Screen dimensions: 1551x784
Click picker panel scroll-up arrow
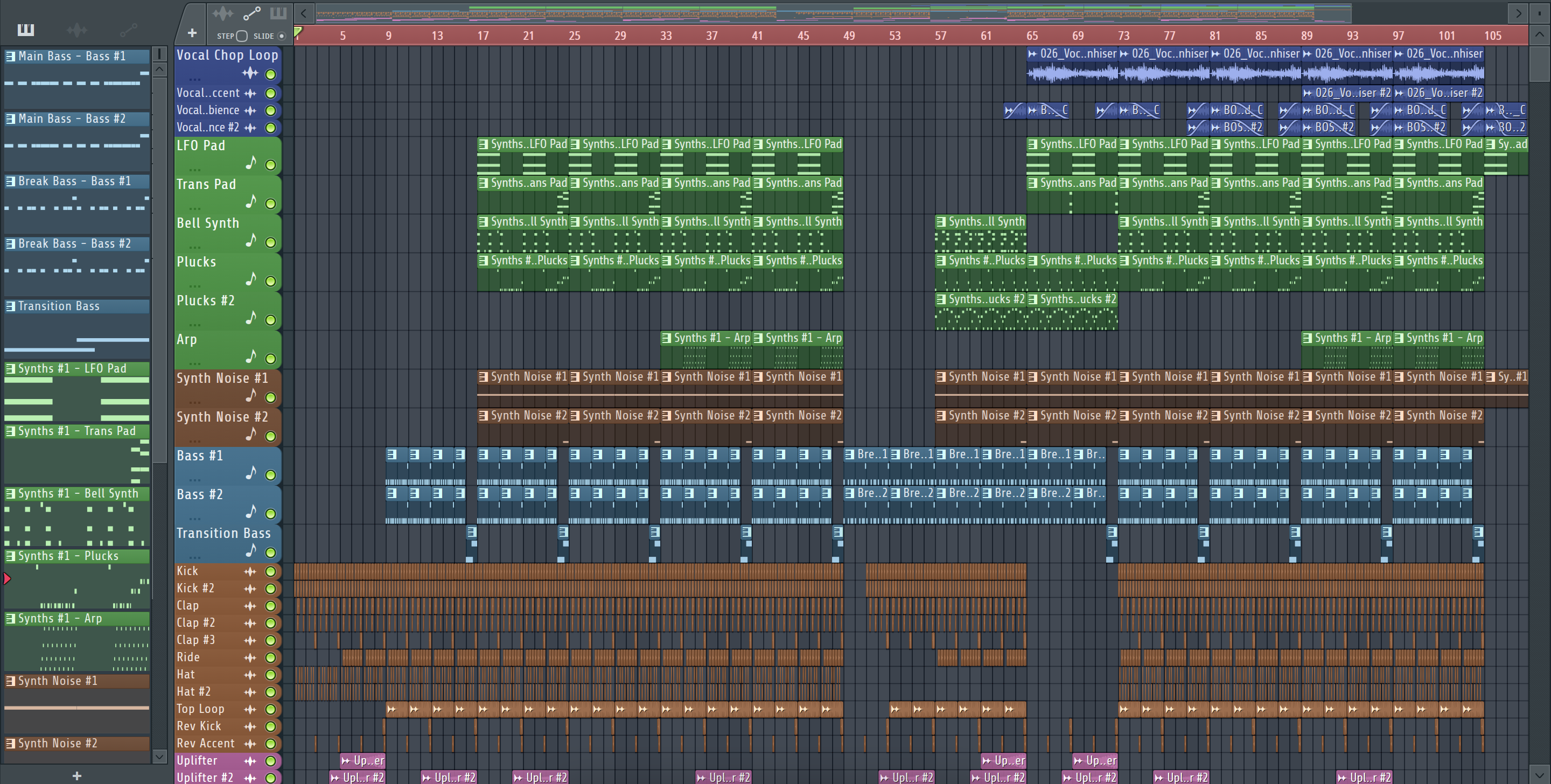159,69
